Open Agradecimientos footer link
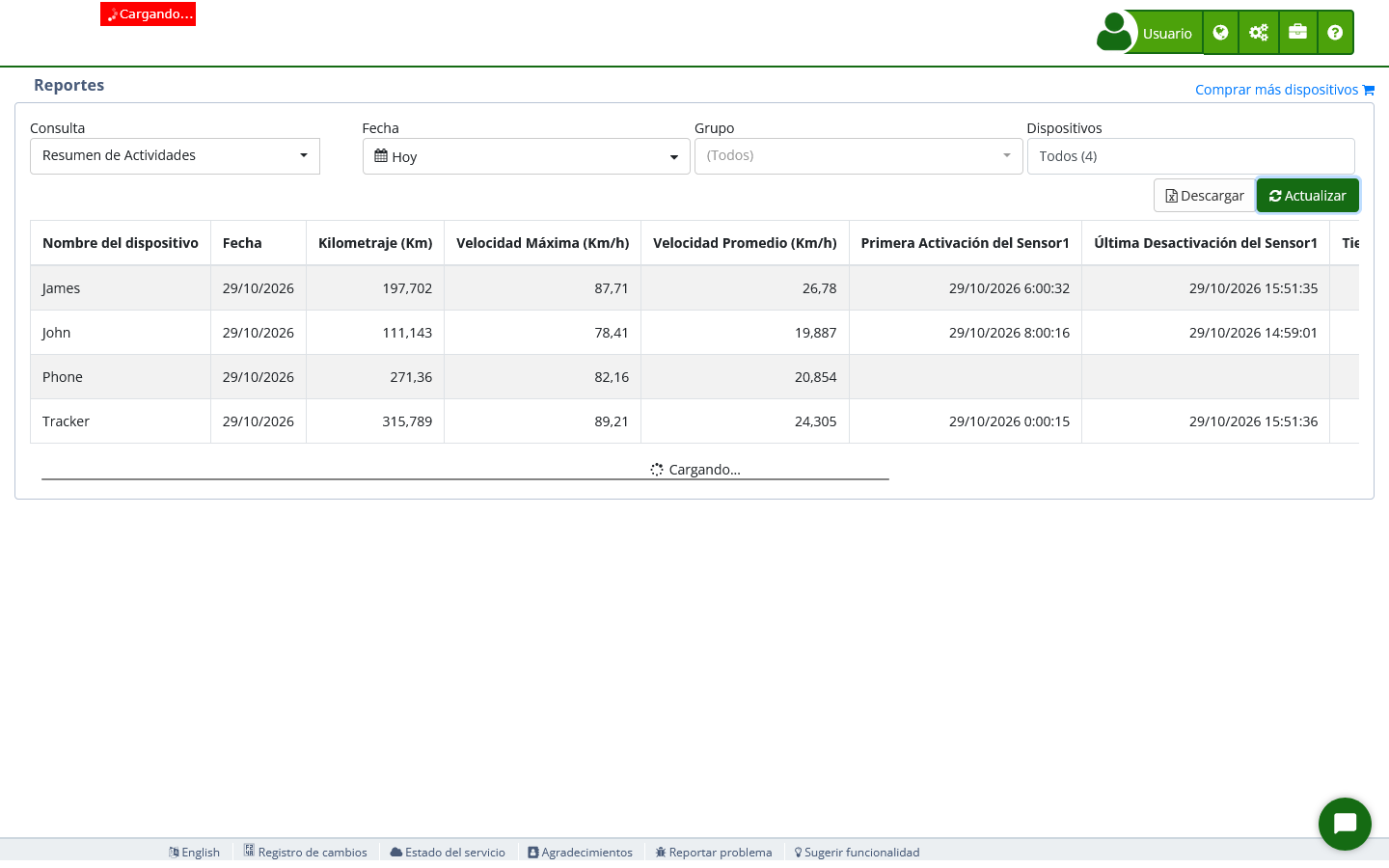 (580, 853)
